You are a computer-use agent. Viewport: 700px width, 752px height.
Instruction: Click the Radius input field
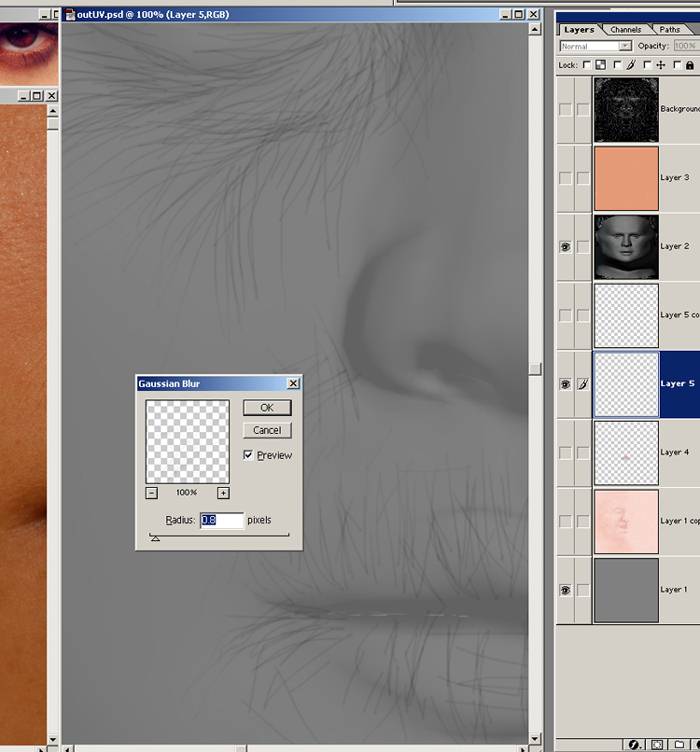[221, 520]
